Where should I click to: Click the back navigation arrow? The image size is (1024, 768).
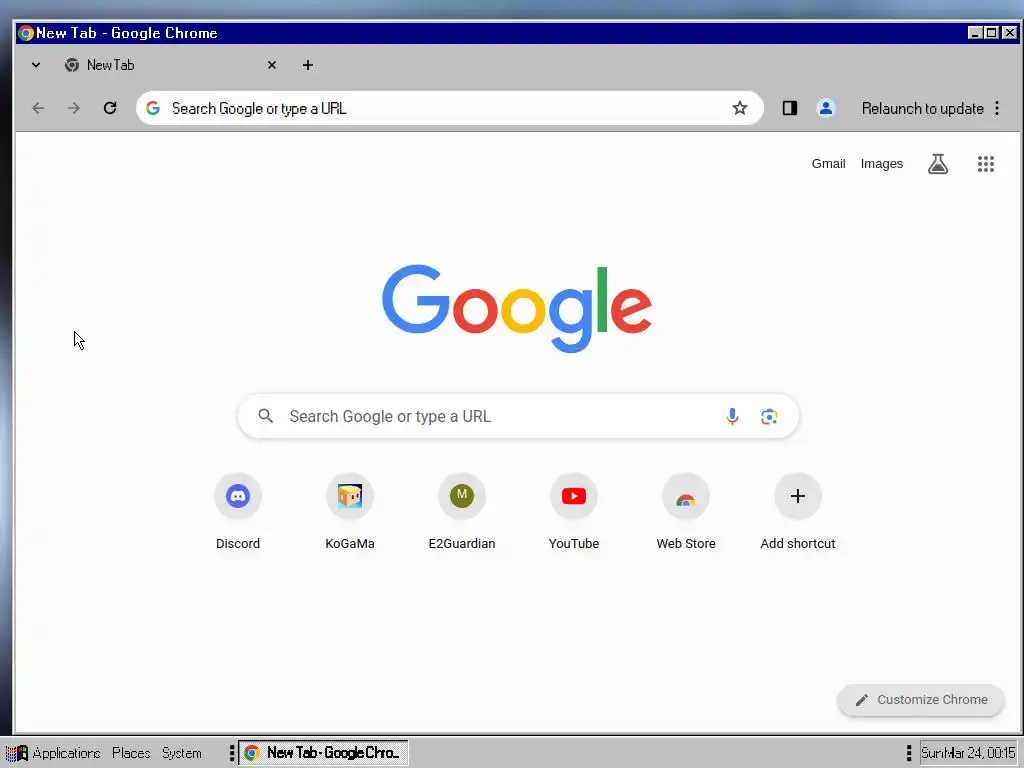(x=39, y=108)
